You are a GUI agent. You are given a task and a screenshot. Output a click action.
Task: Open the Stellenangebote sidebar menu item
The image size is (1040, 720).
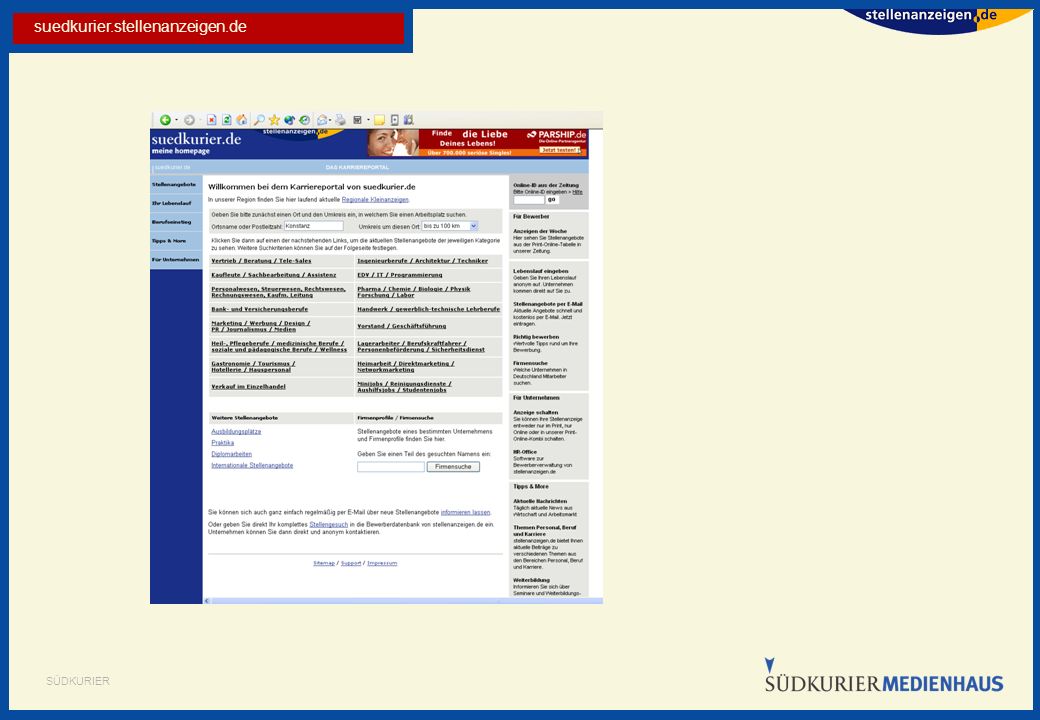(174, 184)
